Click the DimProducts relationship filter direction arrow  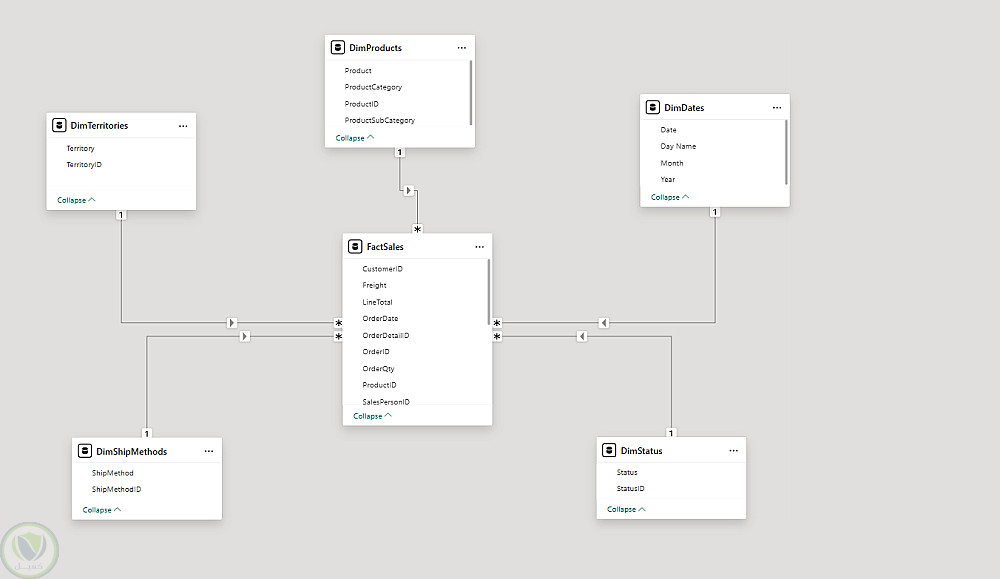408,190
